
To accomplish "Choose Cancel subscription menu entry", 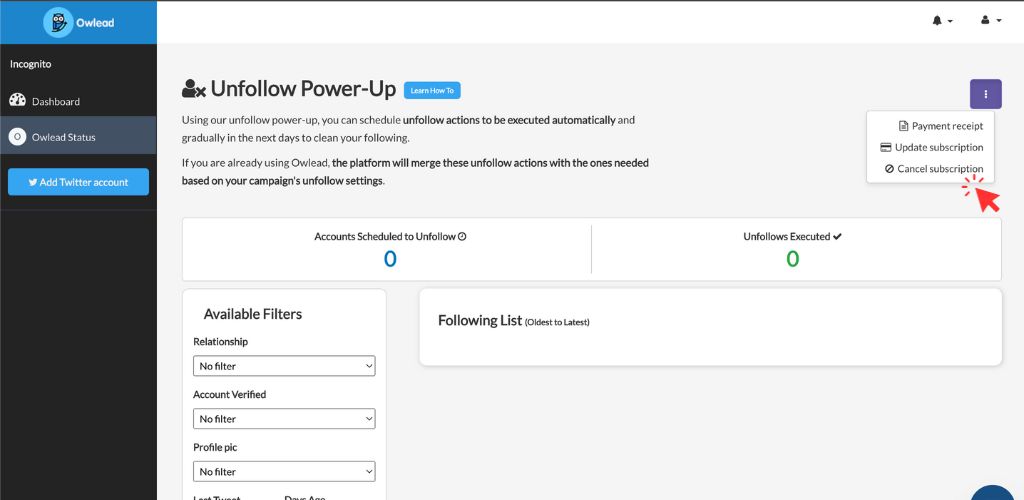I will pos(934,168).
